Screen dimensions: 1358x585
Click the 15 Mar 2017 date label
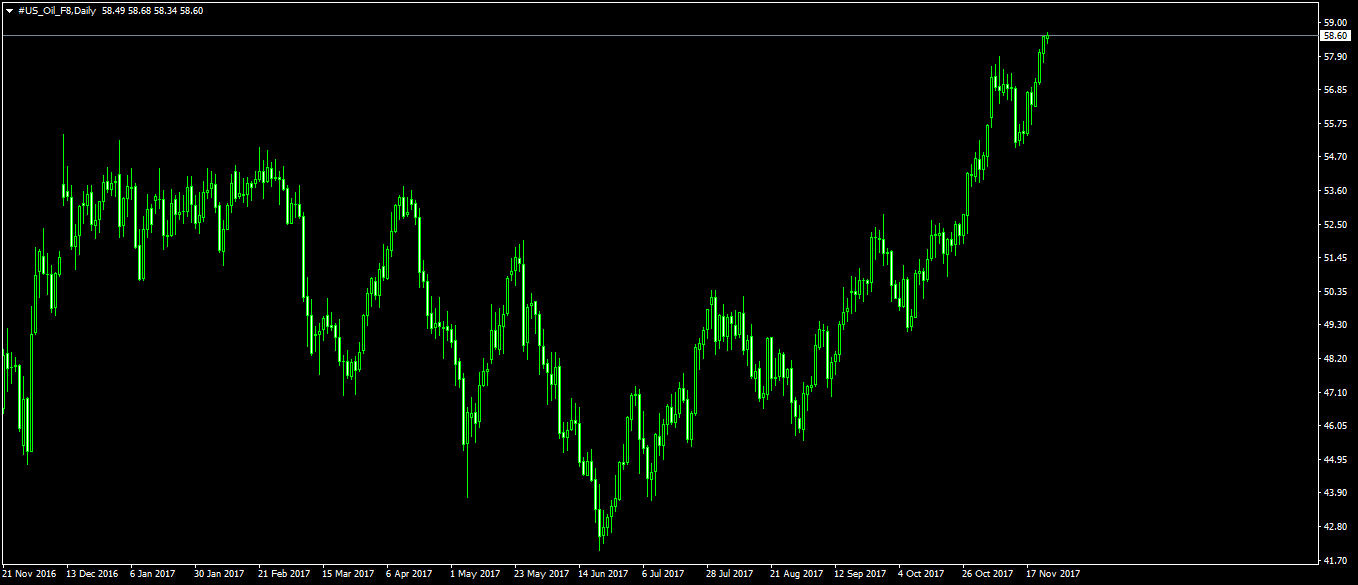[348, 574]
